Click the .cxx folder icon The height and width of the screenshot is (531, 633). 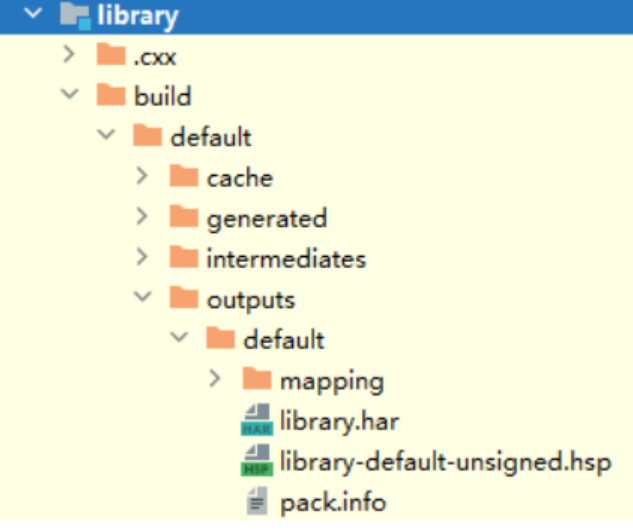coord(110,56)
